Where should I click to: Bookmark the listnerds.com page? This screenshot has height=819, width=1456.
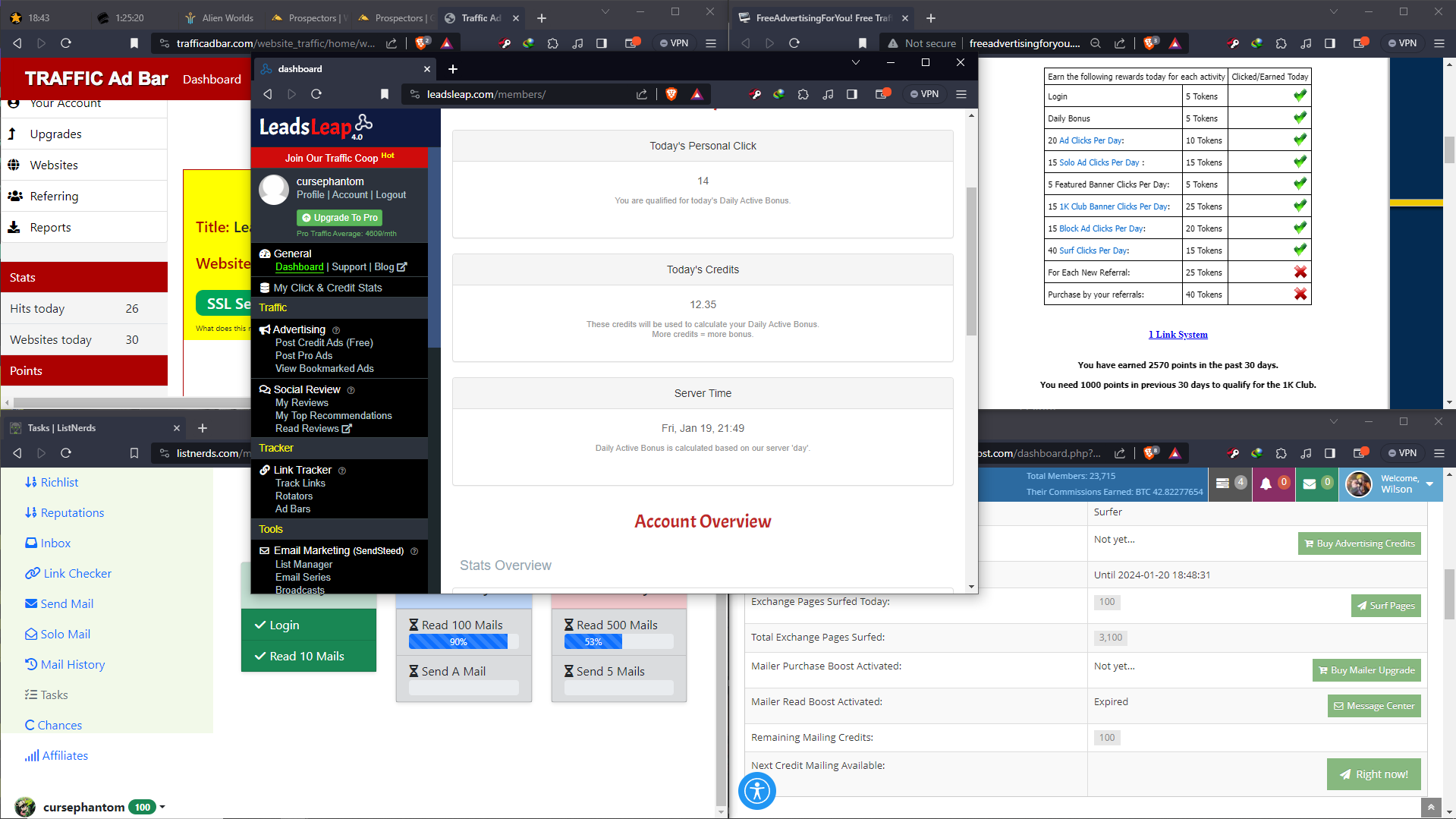click(134, 453)
